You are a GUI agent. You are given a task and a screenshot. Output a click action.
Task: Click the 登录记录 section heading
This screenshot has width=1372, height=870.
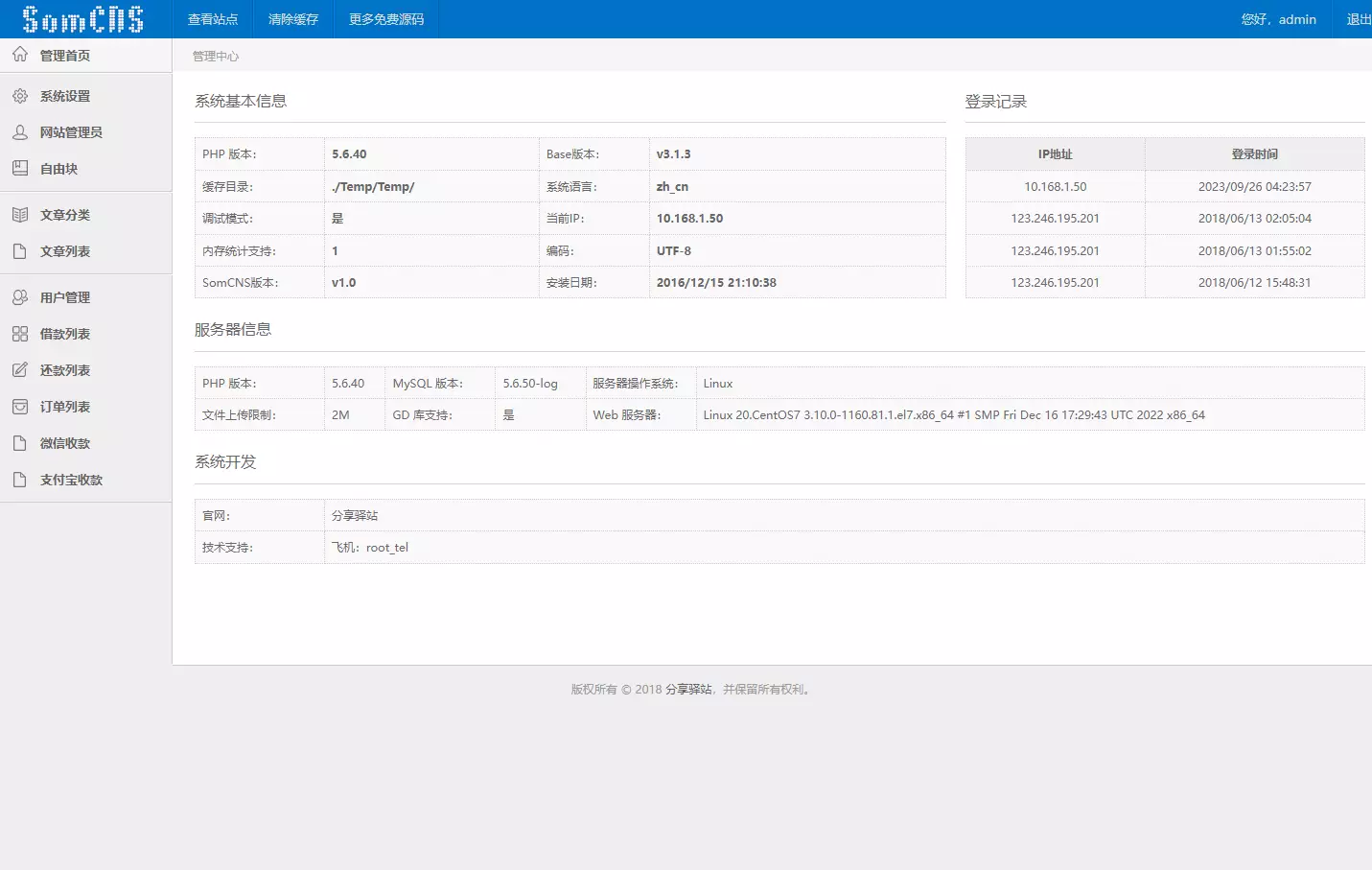995,102
